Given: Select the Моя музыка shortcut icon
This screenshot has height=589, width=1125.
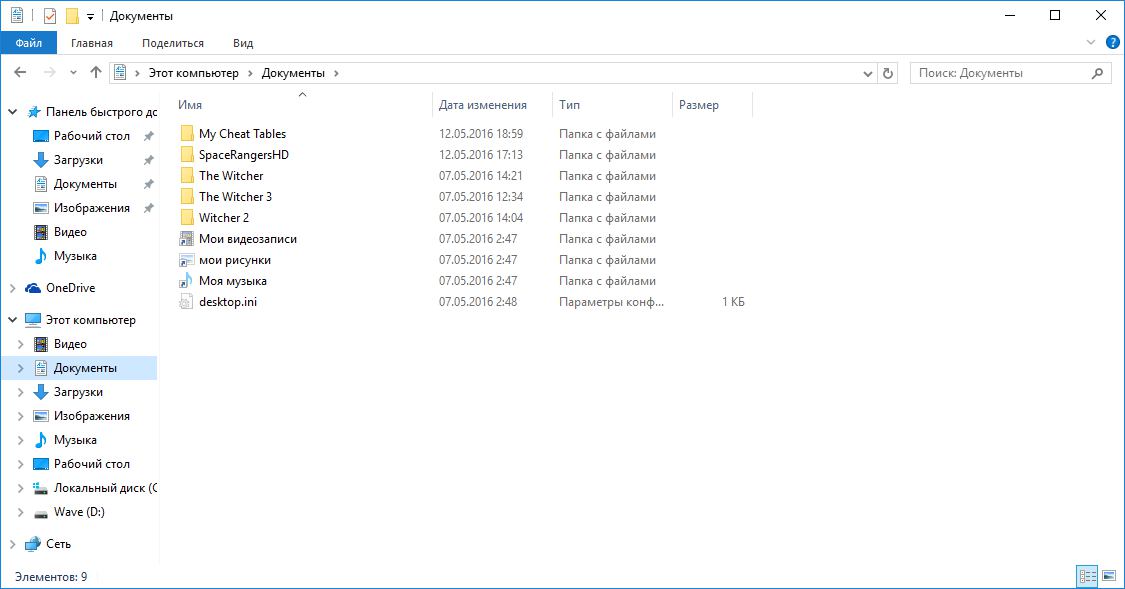Looking at the screenshot, I should [x=187, y=281].
